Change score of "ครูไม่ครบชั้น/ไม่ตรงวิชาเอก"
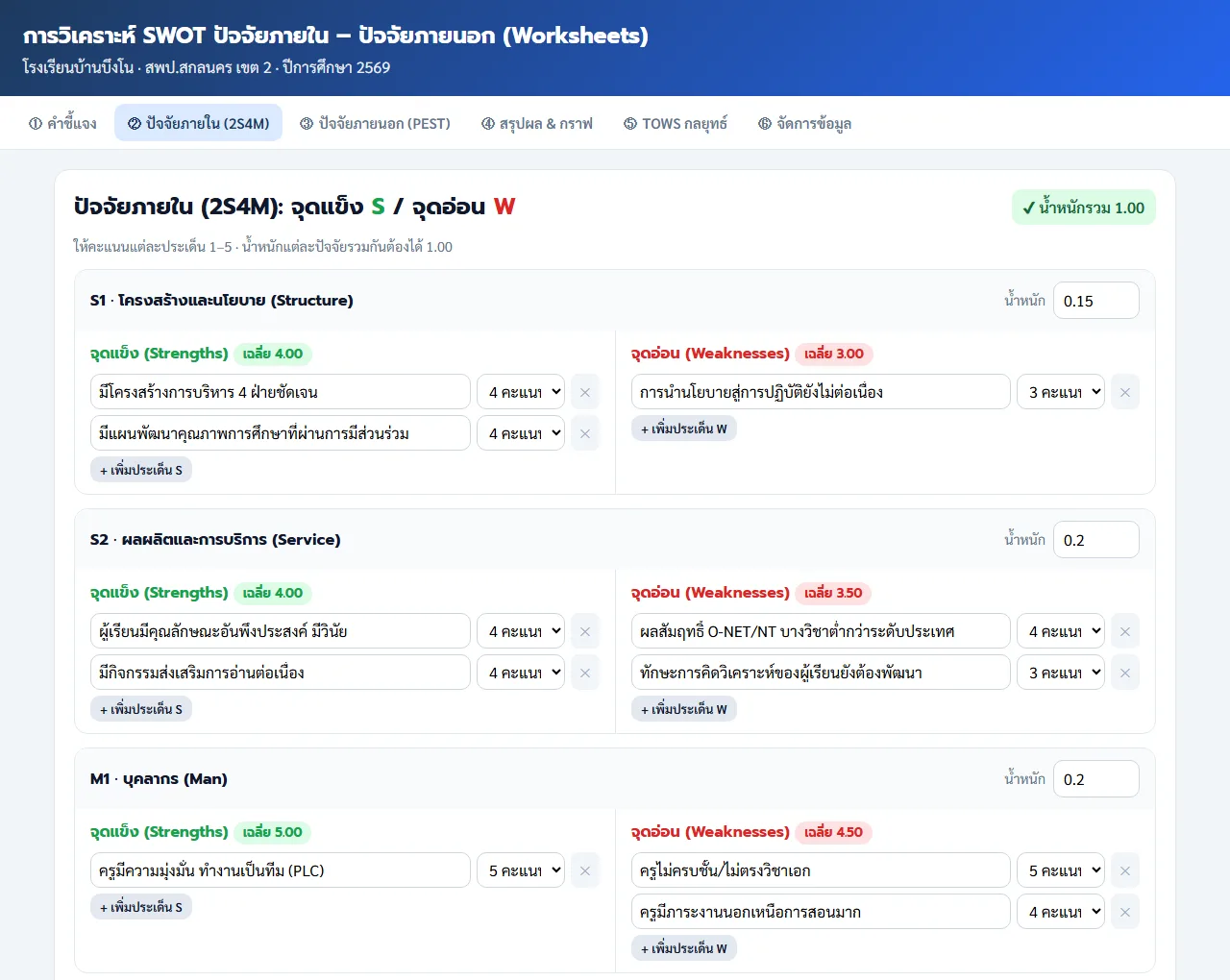The image size is (1230, 980). (1061, 870)
